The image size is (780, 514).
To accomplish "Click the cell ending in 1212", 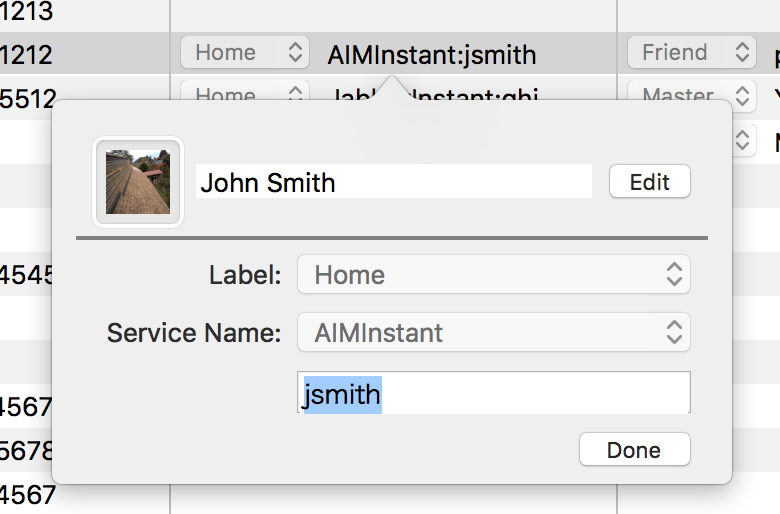I will coord(27,54).
